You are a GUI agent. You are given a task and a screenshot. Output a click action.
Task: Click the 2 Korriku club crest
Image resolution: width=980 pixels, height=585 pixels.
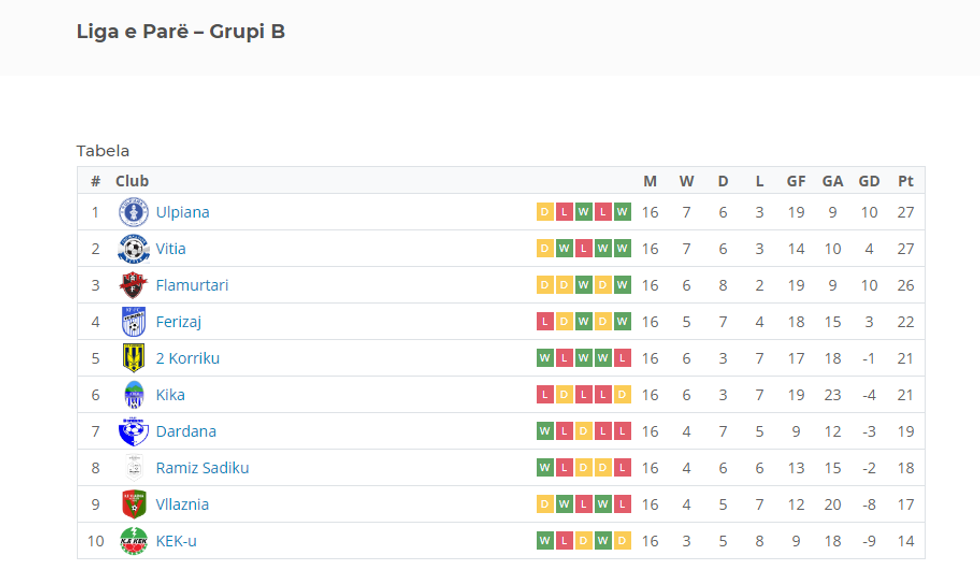(133, 358)
